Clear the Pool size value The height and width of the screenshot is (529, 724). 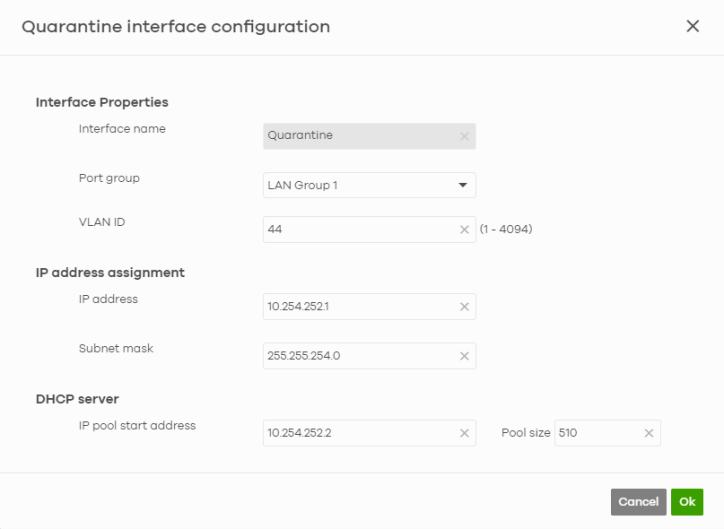coord(648,433)
